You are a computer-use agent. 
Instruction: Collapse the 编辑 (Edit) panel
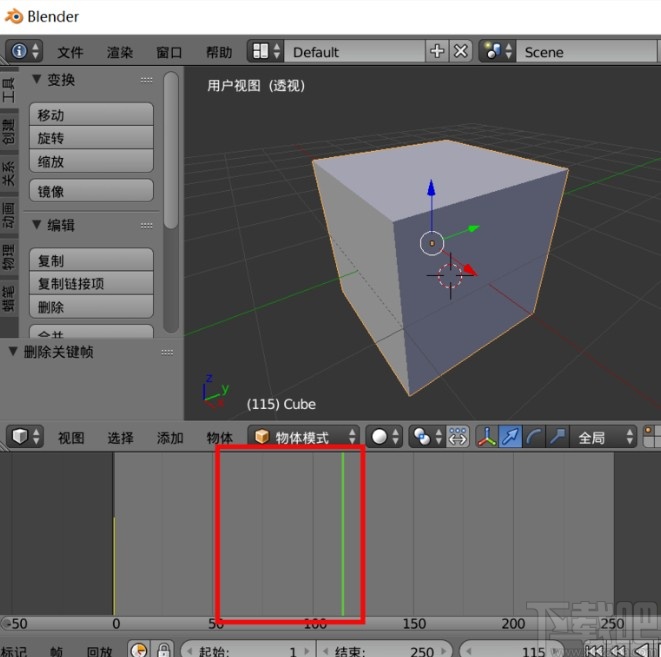(37, 225)
